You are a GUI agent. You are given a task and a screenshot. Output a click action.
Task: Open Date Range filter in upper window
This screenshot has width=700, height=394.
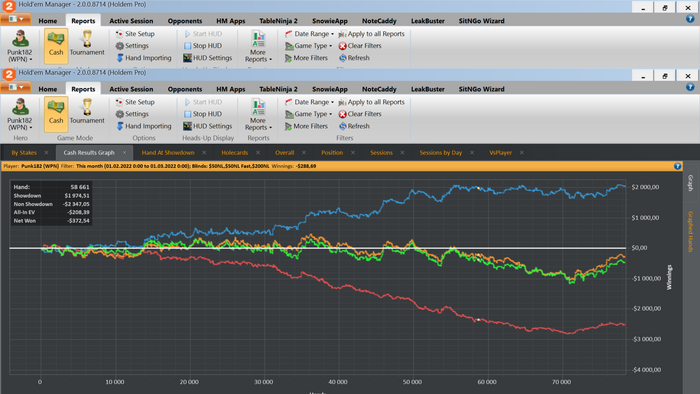309,33
